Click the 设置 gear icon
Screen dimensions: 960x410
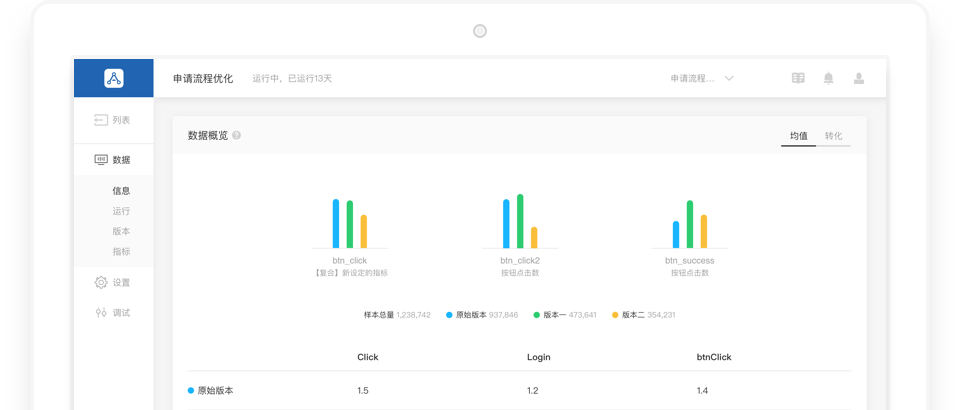coord(101,283)
